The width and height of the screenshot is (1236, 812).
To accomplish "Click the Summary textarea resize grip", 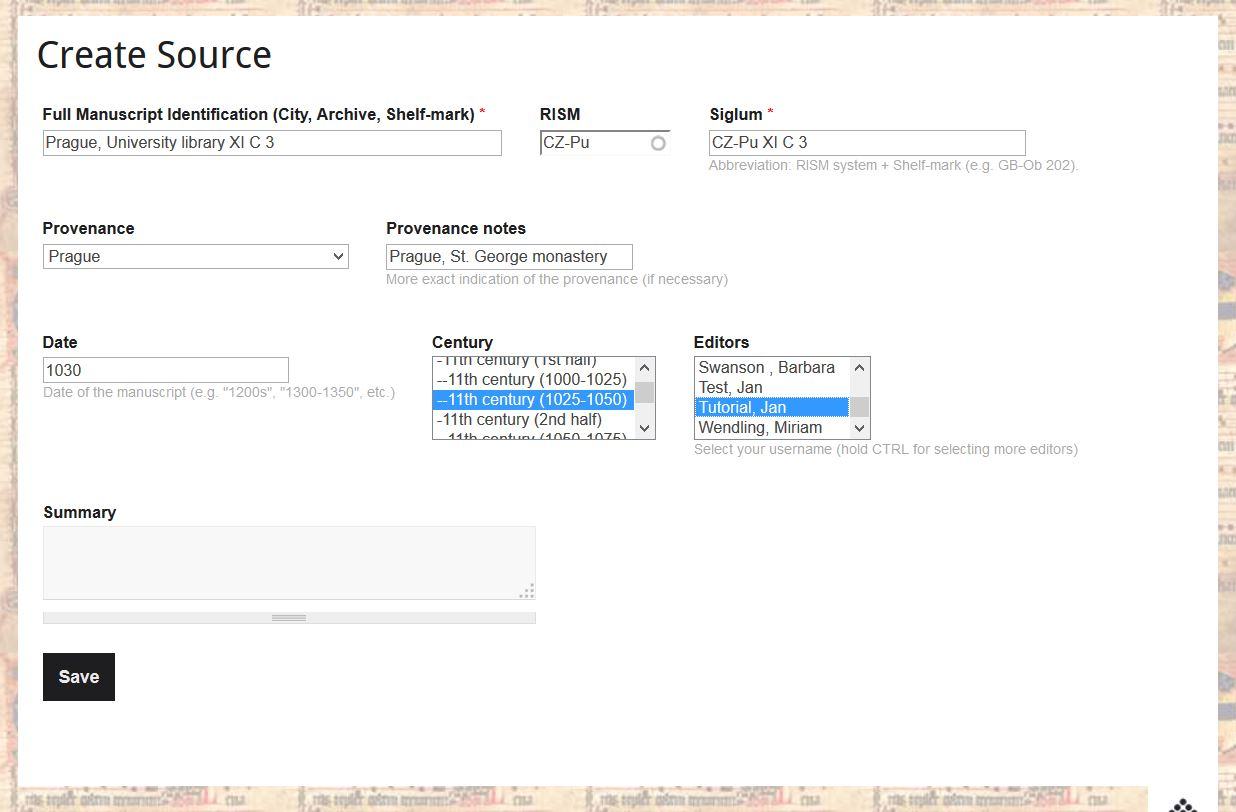I will pyautogui.click(x=527, y=591).
